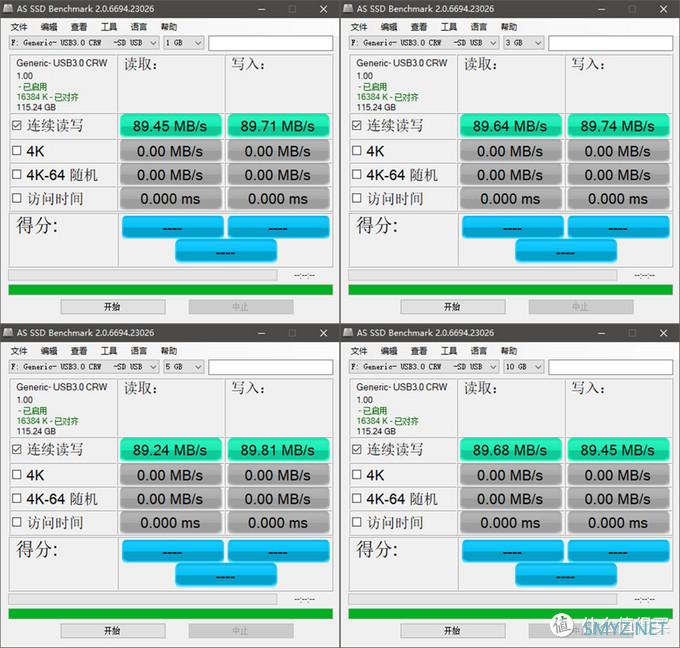Click the 89.81 MB/s write result
The image size is (680, 648).
278,450
